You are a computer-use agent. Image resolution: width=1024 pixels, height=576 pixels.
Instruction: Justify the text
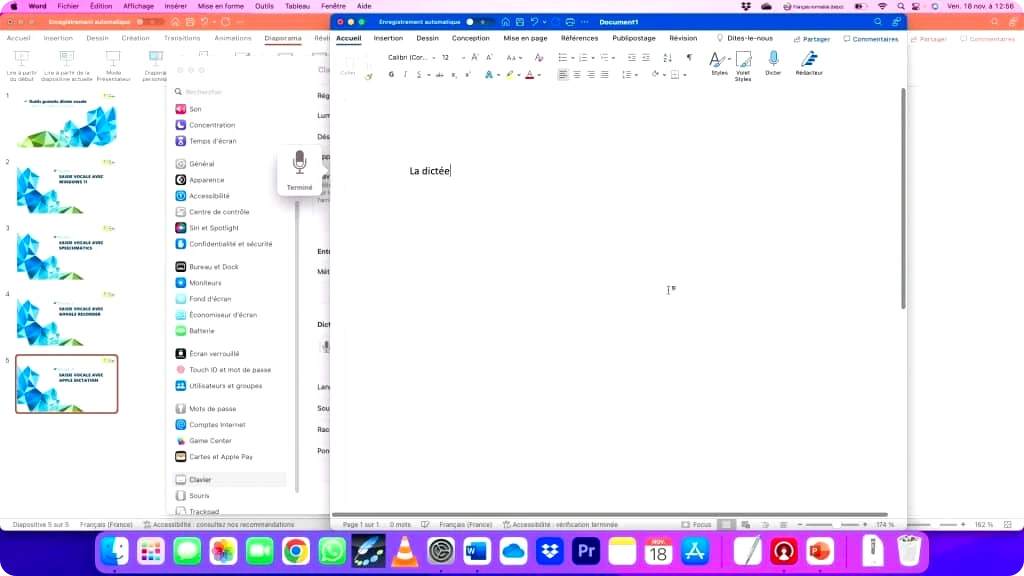pos(605,75)
